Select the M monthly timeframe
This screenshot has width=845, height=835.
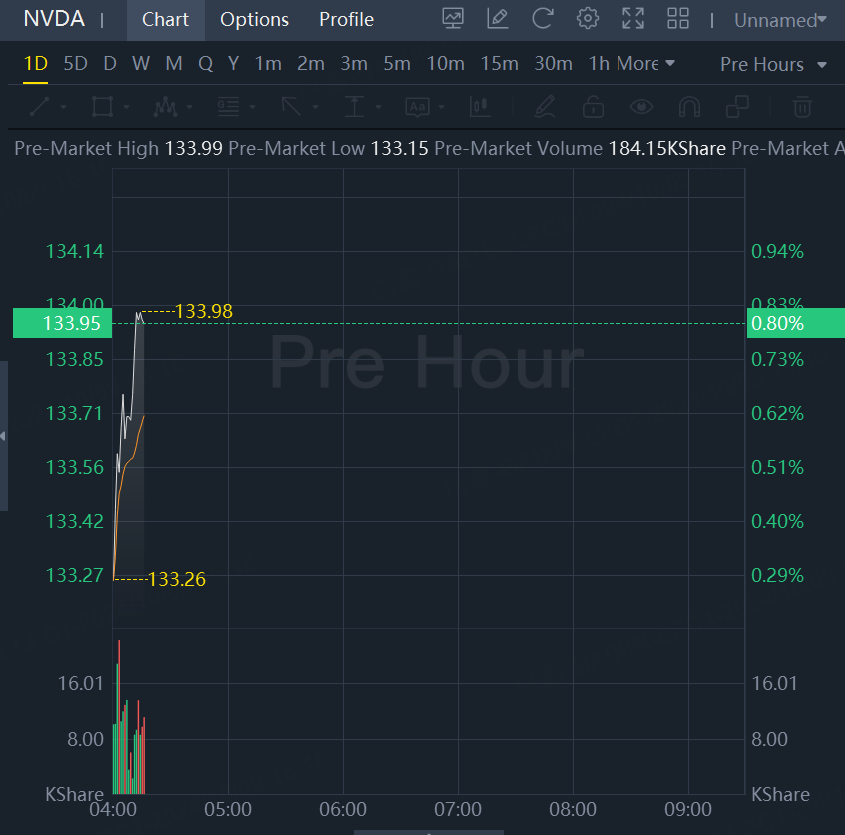(x=174, y=64)
